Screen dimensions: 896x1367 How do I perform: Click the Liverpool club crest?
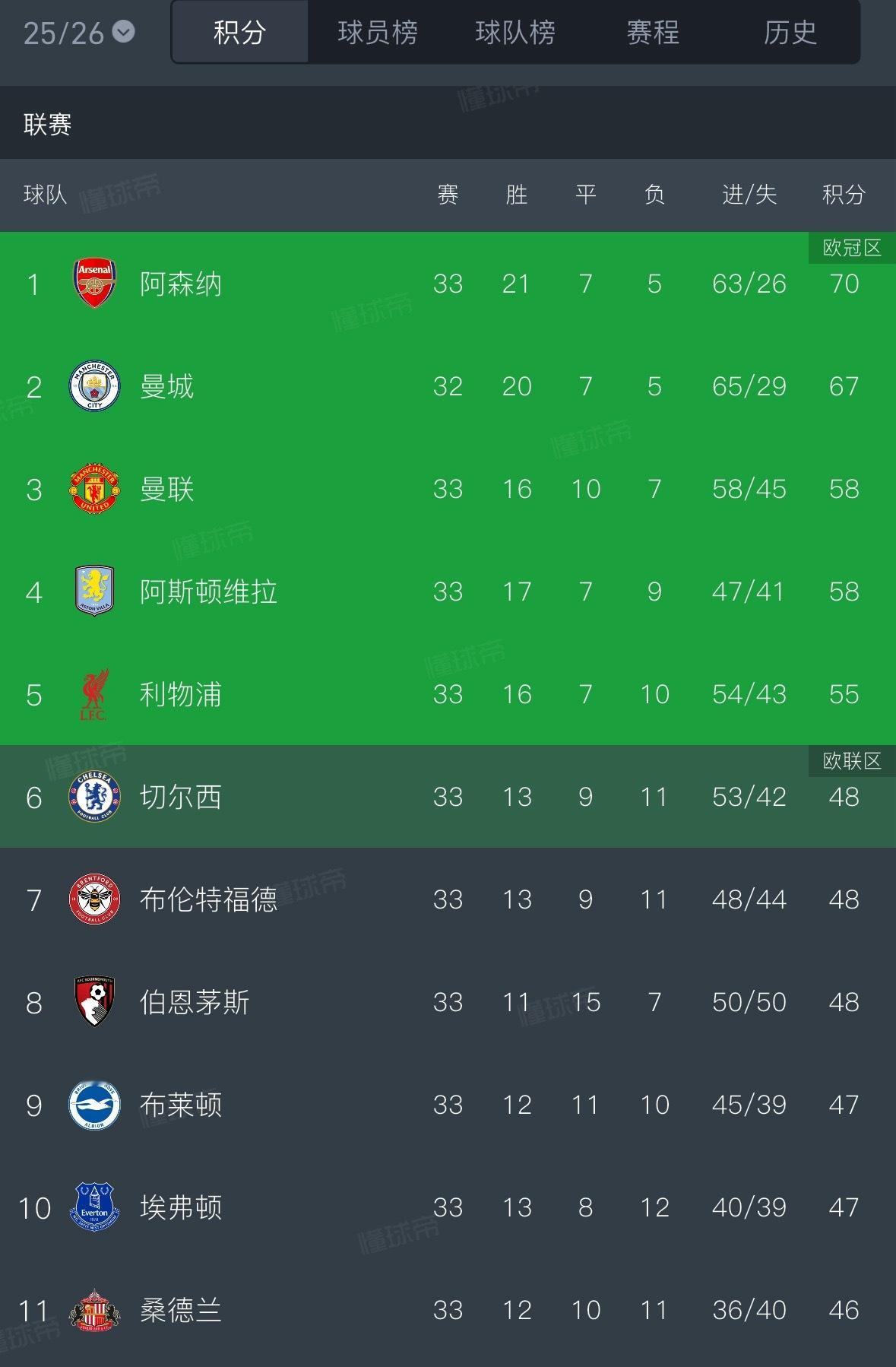click(x=94, y=694)
